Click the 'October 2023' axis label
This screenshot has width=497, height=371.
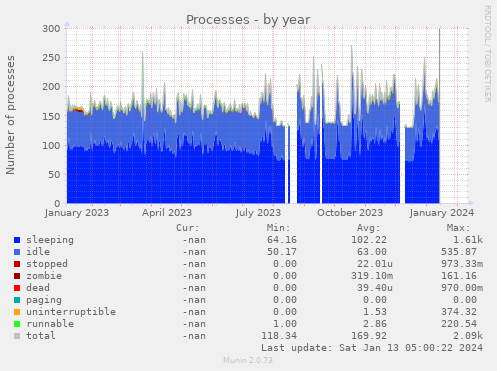point(350,213)
